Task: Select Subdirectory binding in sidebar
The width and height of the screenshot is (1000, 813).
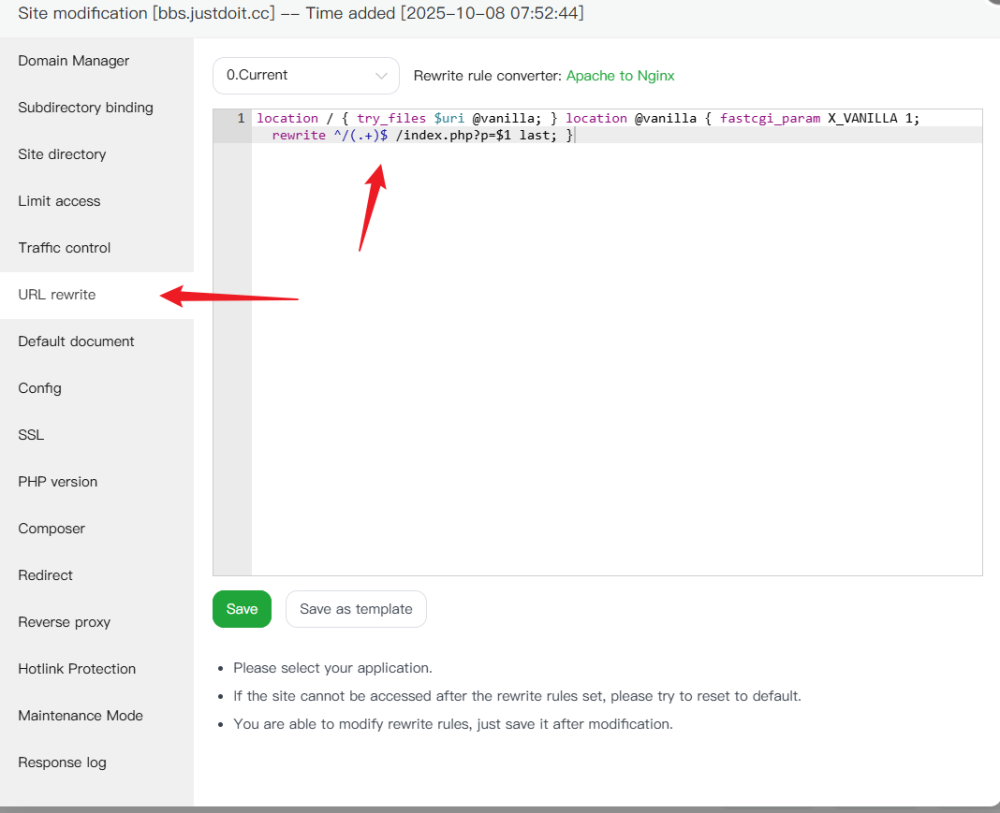Action: click(x=86, y=108)
